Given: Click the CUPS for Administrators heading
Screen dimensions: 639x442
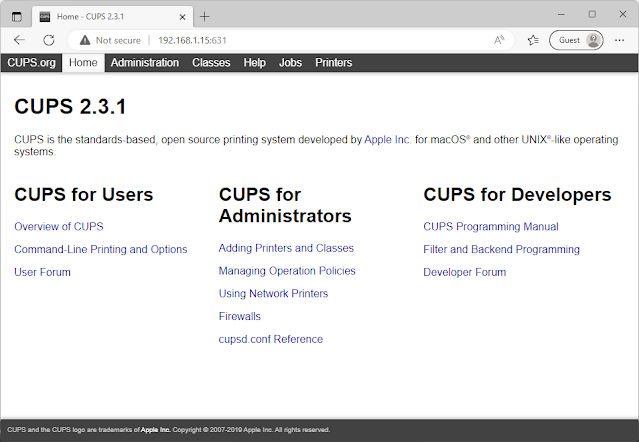Looking at the screenshot, I should click(x=285, y=205).
